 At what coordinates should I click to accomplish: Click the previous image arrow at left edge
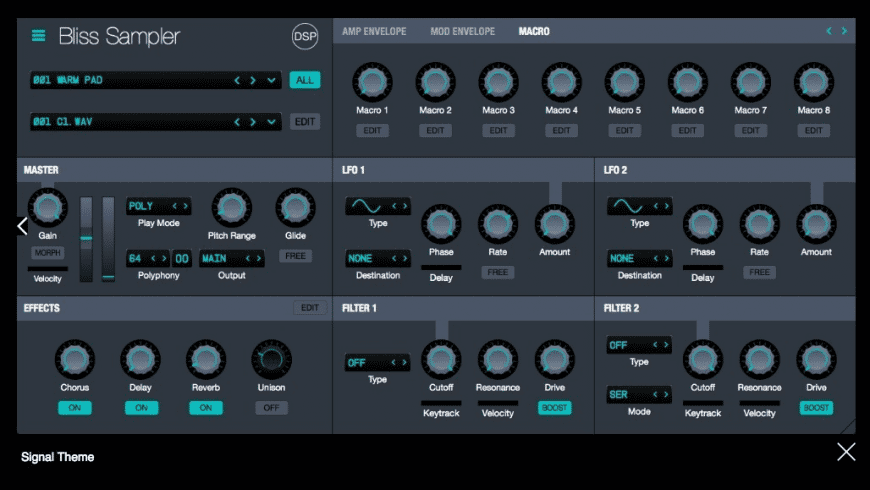(x=22, y=226)
